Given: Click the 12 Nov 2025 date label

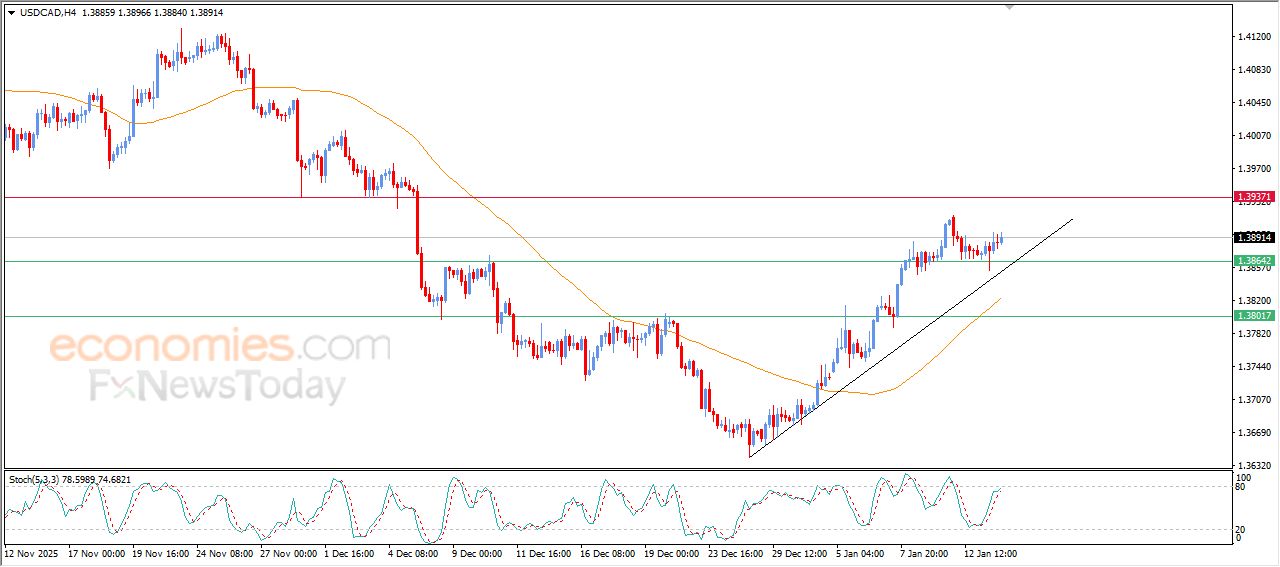Looking at the screenshot, I should 30,553.
